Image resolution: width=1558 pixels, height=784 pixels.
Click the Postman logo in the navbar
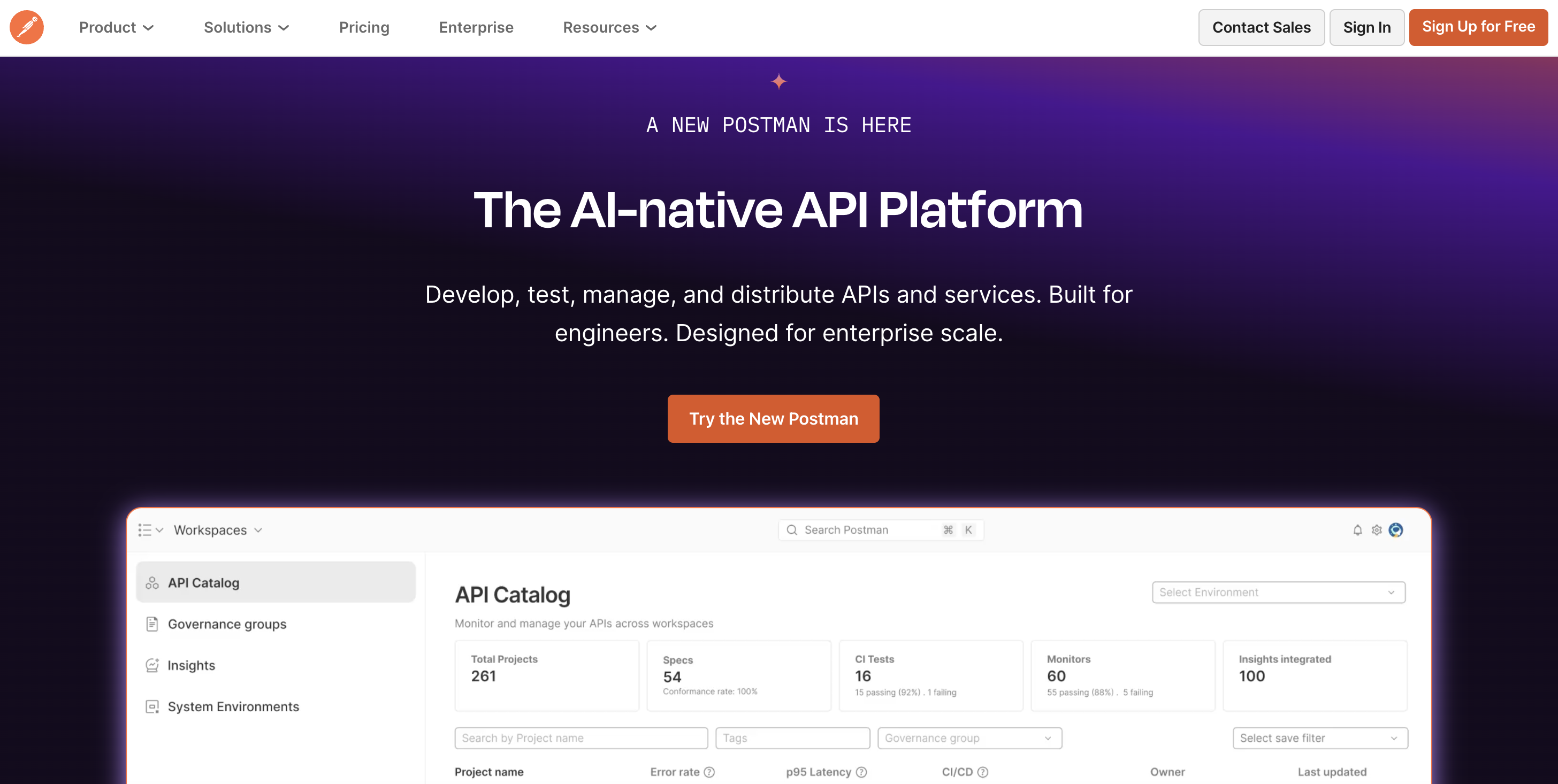point(27,27)
